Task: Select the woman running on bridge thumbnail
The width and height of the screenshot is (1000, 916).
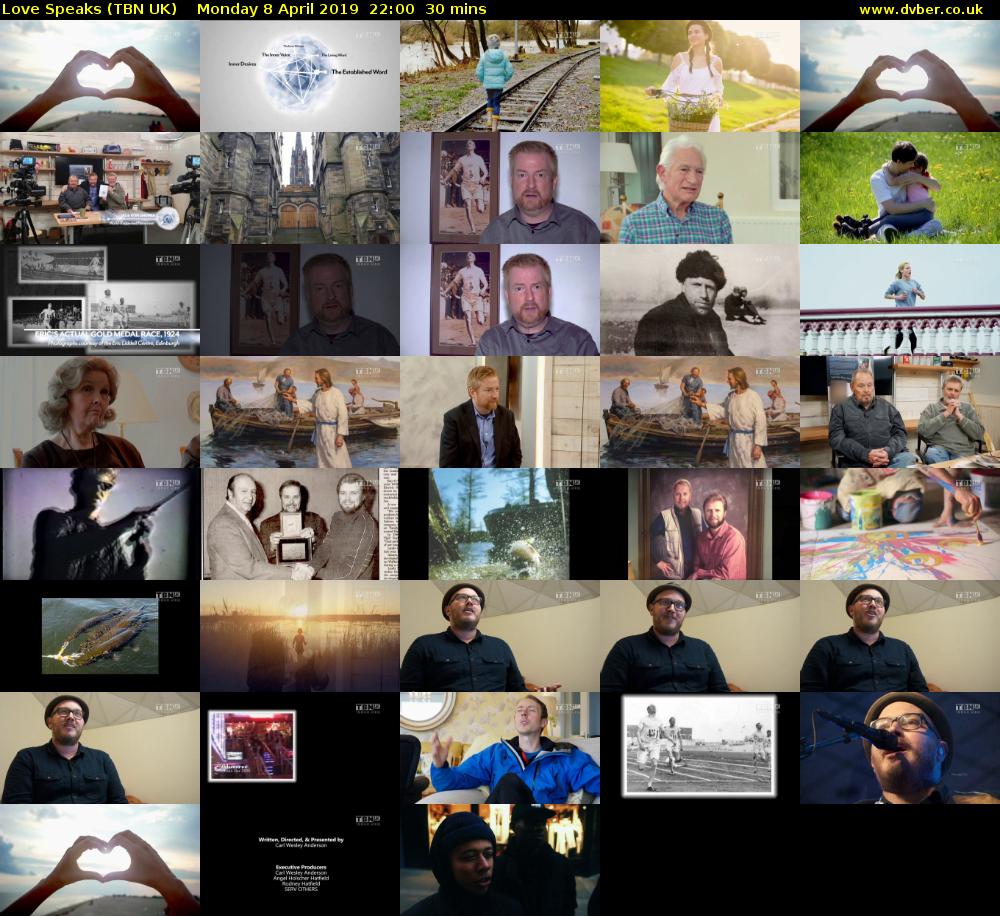Action: coord(899,300)
